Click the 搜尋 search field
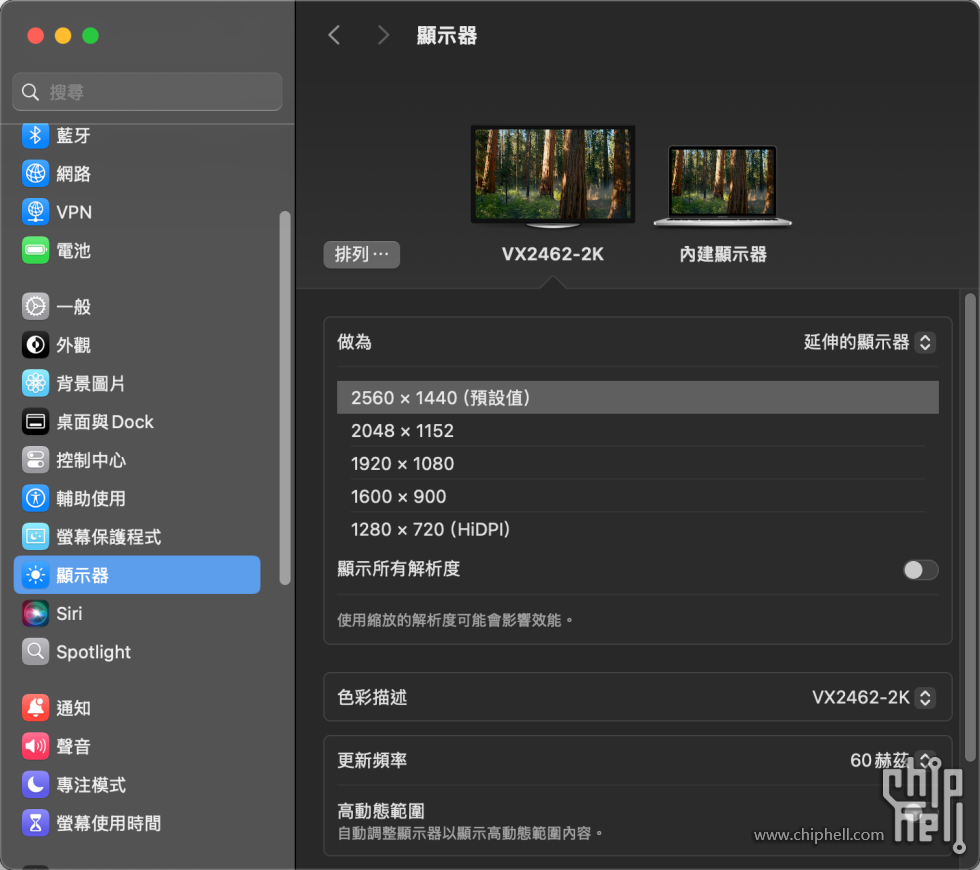Image resolution: width=980 pixels, height=870 pixels. [148, 92]
